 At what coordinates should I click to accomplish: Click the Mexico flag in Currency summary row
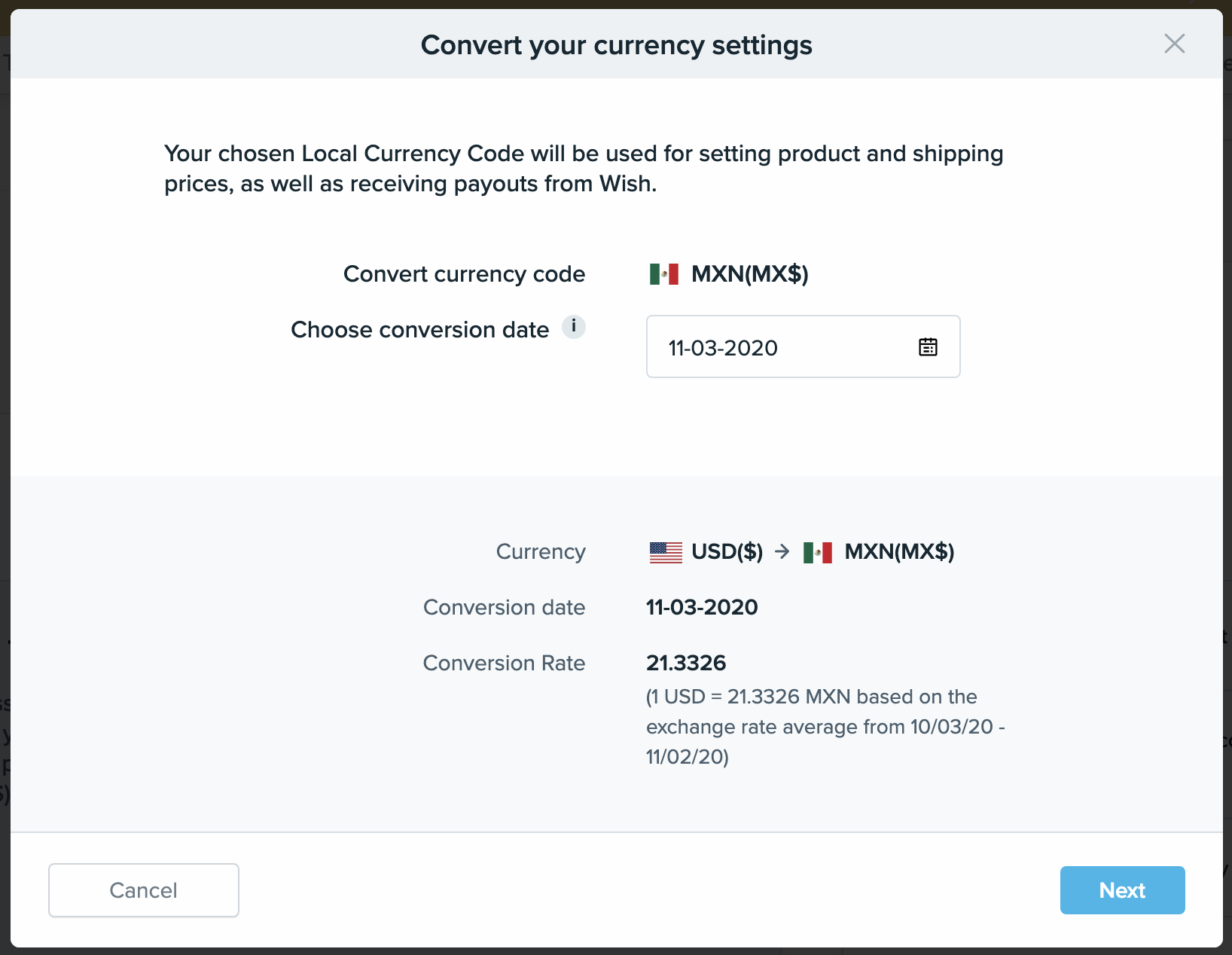pyautogui.click(x=818, y=552)
